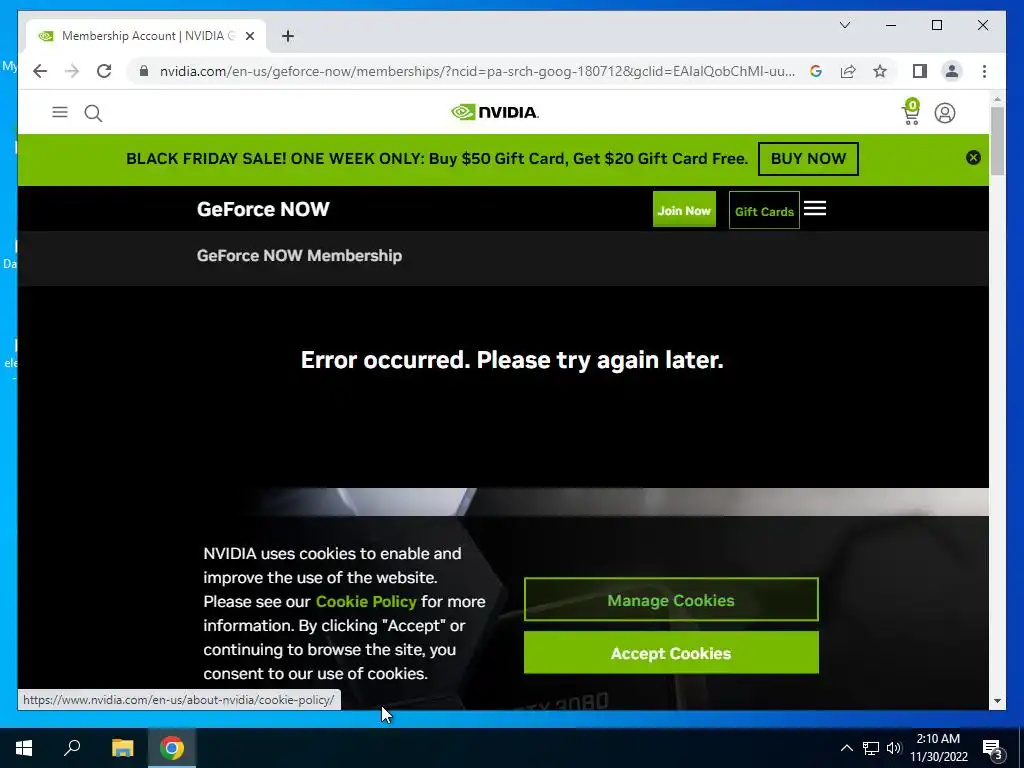The image size is (1024, 768).
Task: Click the address bar URL
Action: [x=477, y=71]
